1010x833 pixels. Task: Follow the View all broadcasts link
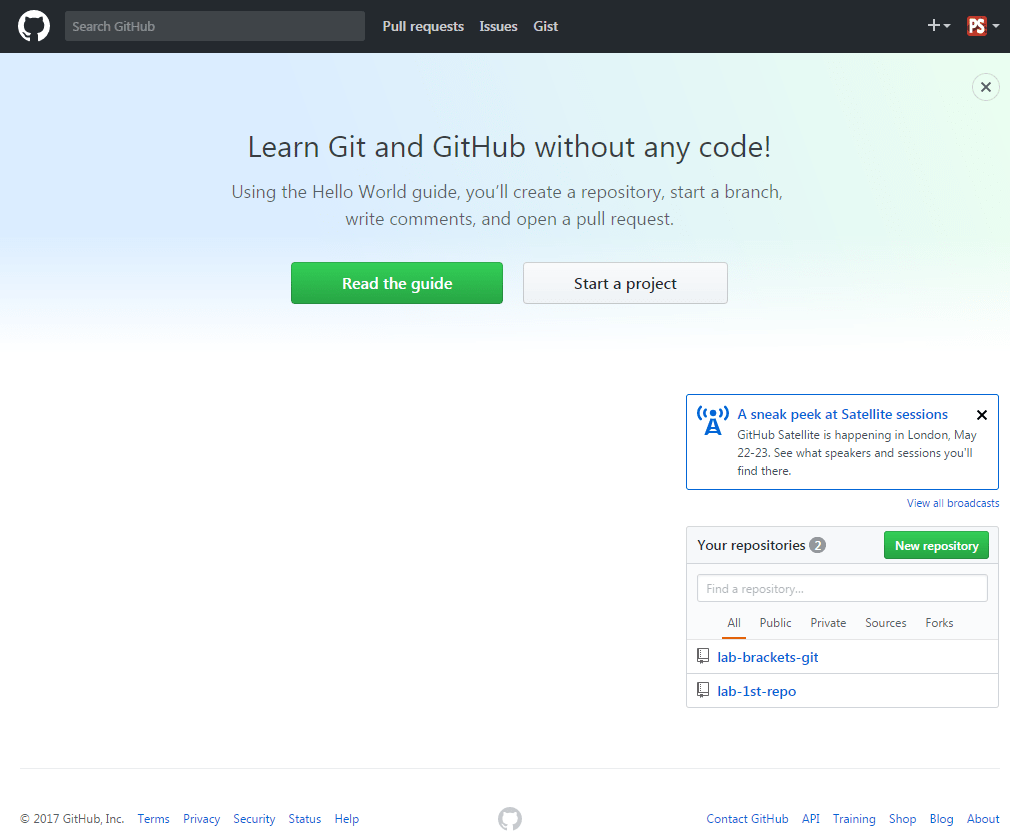click(x=953, y=503)
